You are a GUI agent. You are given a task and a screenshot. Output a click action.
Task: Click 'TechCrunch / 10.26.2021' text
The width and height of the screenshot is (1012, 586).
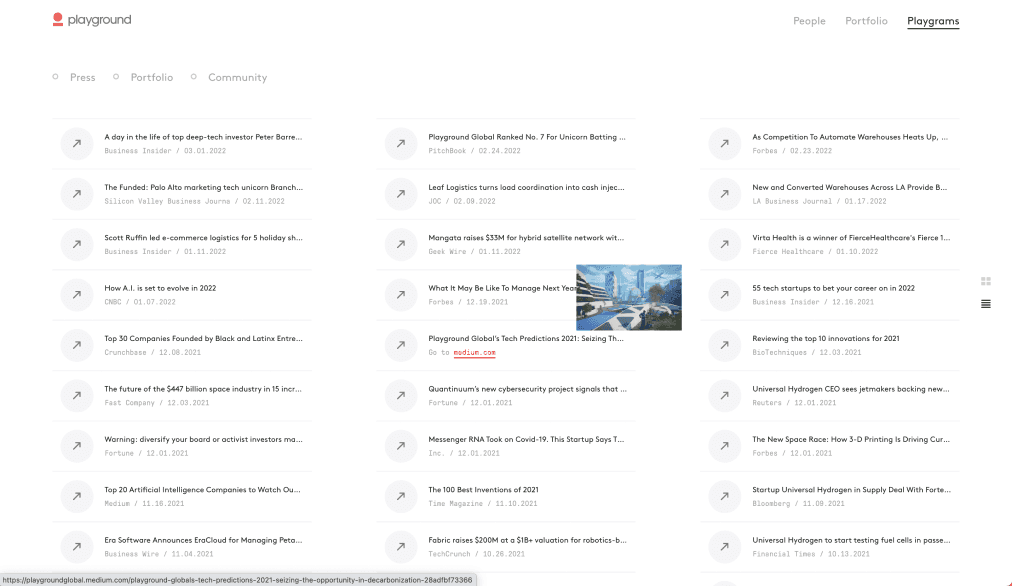(x=476, y=554)
